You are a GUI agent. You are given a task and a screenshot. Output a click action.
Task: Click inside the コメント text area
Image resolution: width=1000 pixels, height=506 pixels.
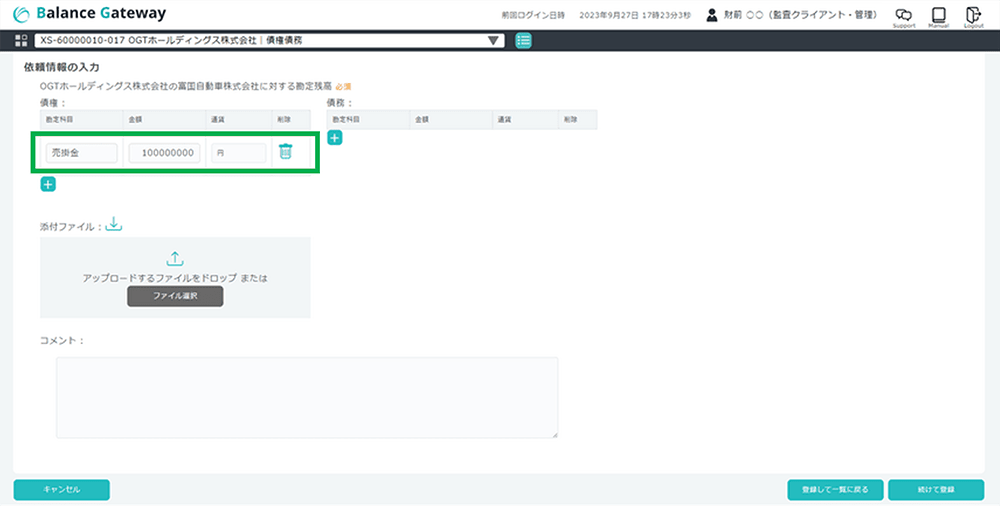coord(306,397)
